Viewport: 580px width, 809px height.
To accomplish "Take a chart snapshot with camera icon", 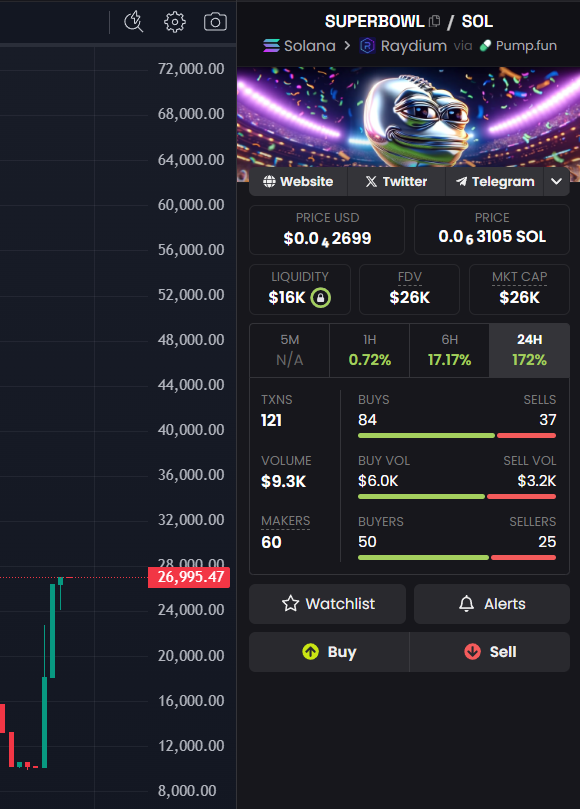I will click(x=215, y=22).
